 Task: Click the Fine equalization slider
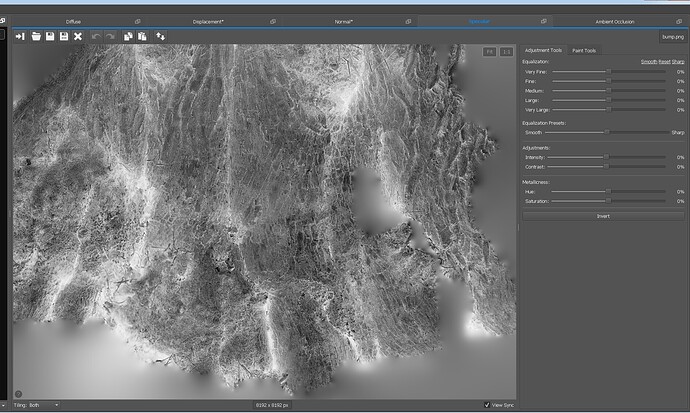coord(609,81)
